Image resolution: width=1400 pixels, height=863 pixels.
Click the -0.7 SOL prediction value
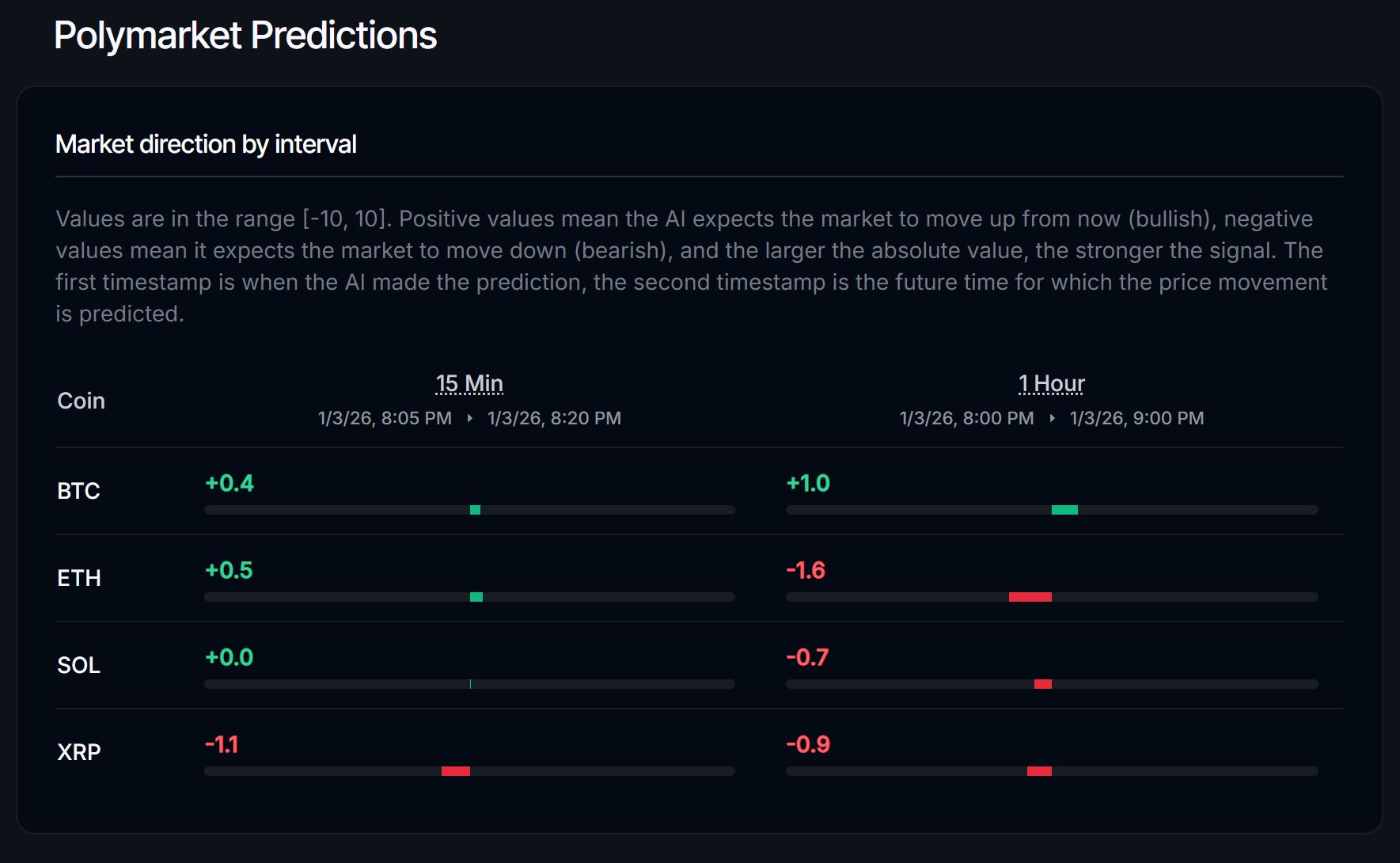point(806,657)
